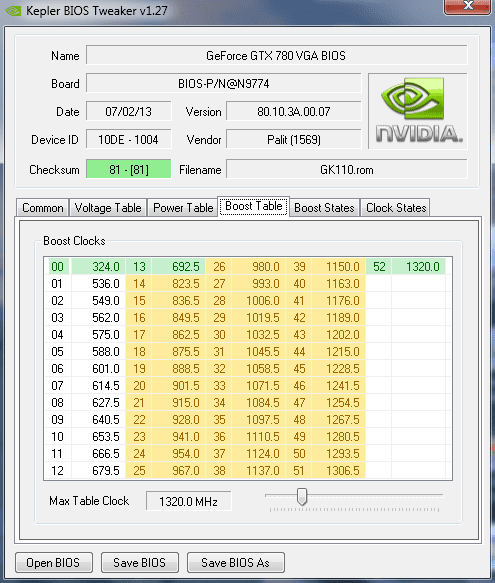Viewport: 495px width, 583px height.
Task: Select boost clock value 823.5
Action: point(179,283)
